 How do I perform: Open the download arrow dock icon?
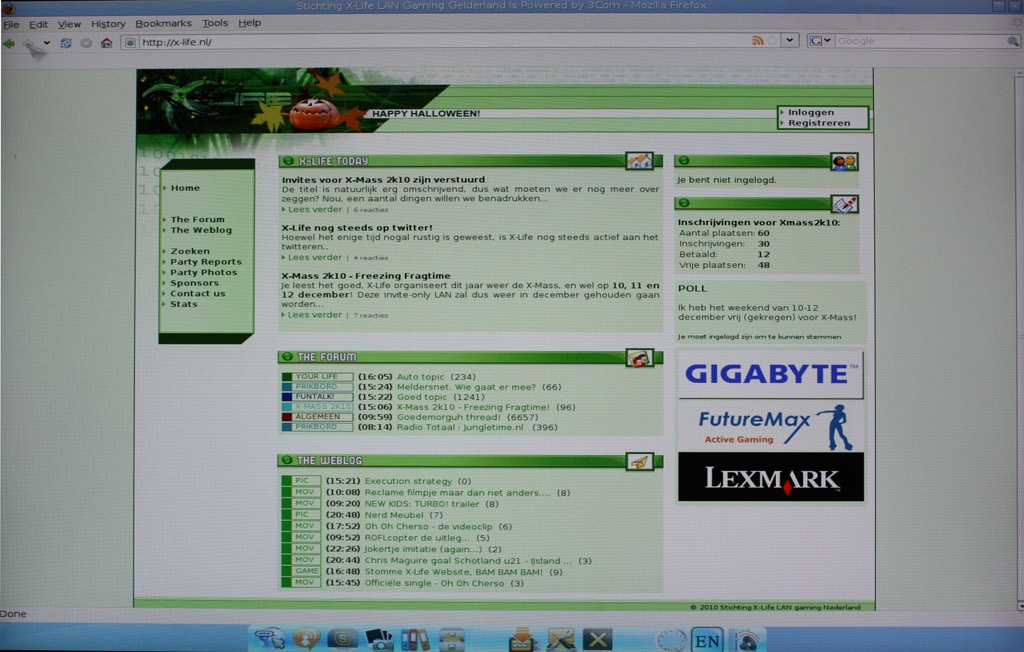click(522, 639)
